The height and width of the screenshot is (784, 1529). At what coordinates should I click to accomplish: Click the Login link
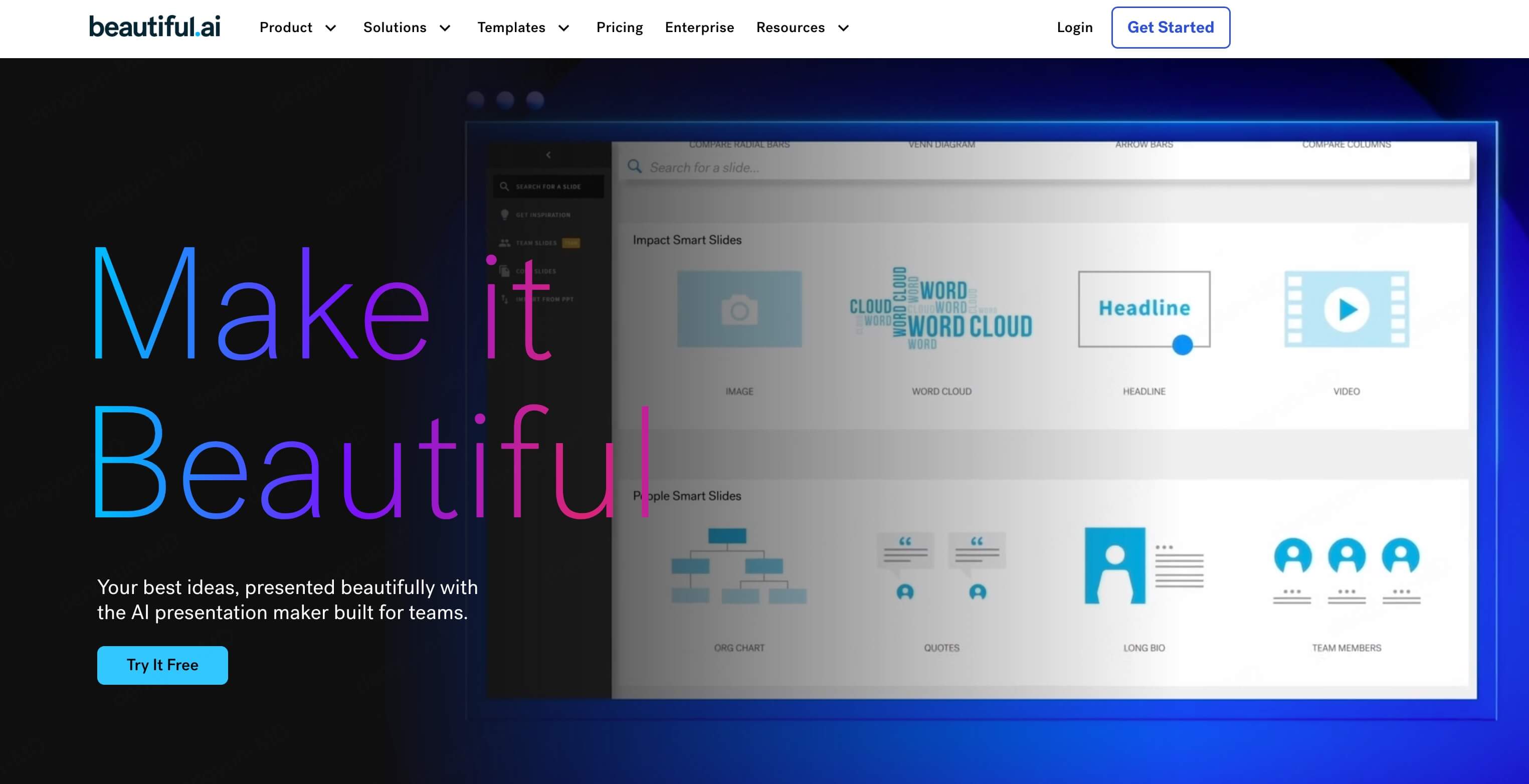pyautogui.click(x=1074, y=27)
